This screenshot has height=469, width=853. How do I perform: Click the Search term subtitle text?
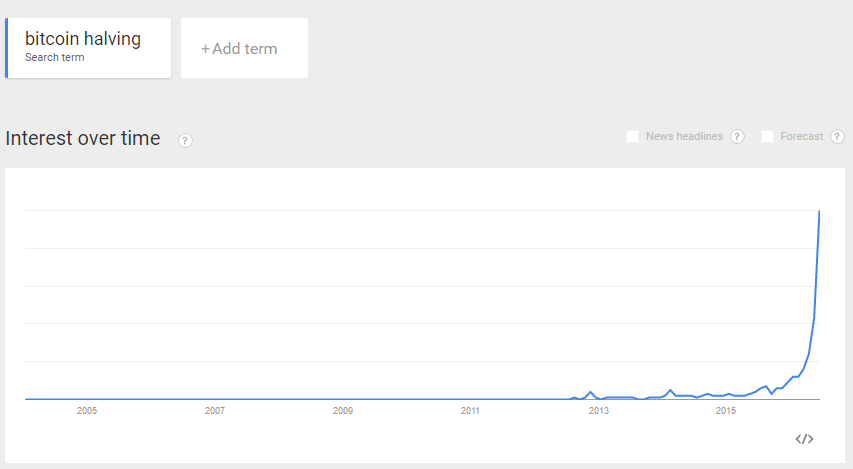(x=54, y=57)
